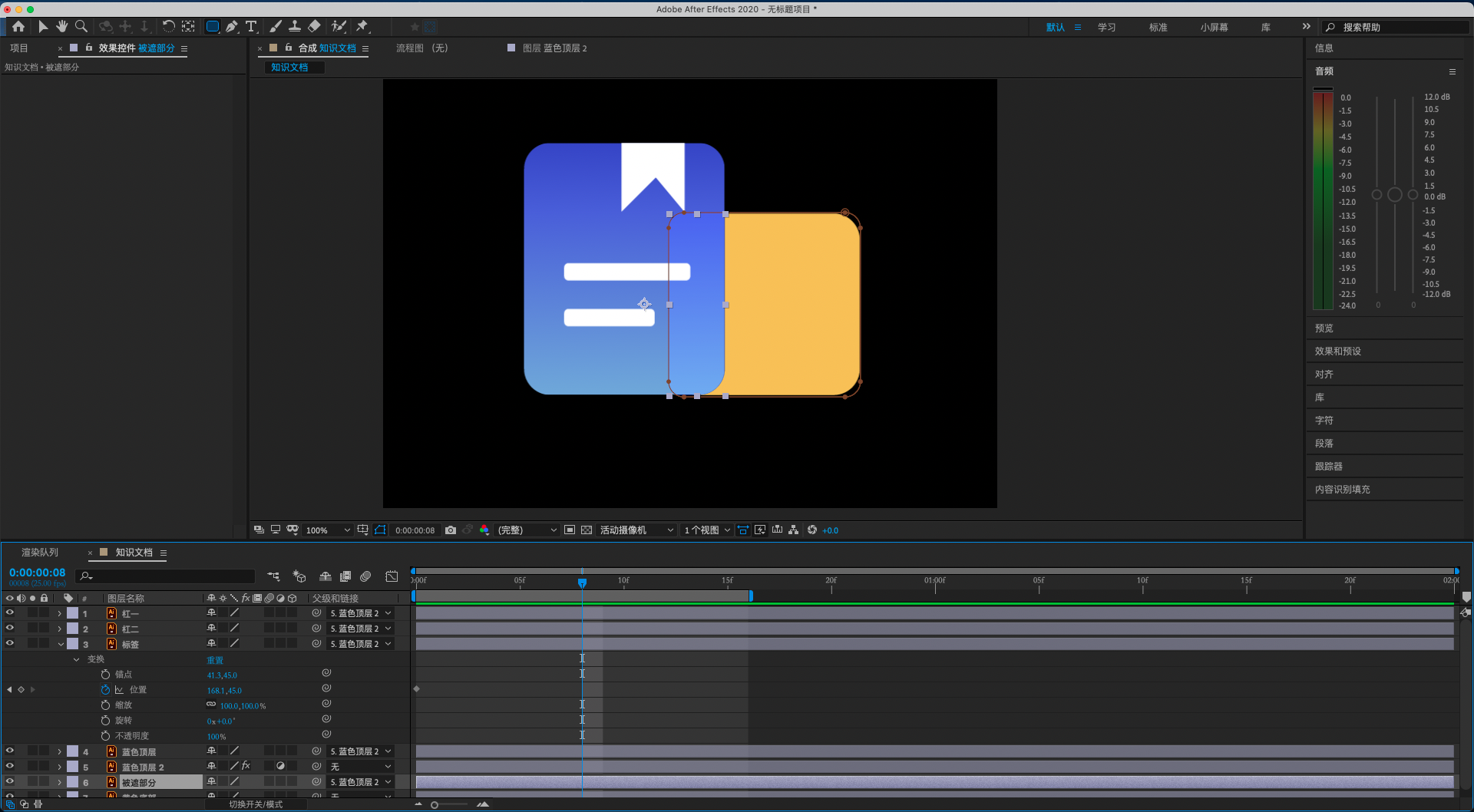Toggle transparency grid in viewer

pyautogui.click(x=587, y=530)
